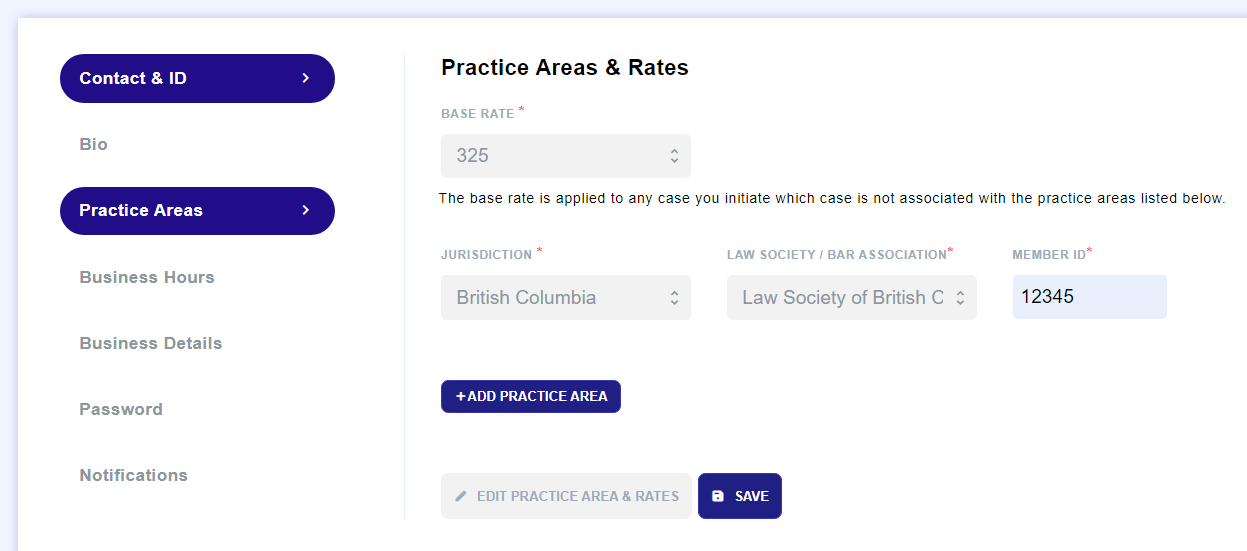Image resolution: width=1247 pixels, height=551 pixels.
Task: Expand the Law Society of British Columbia dropdown
Action: (x=852, y=297)
